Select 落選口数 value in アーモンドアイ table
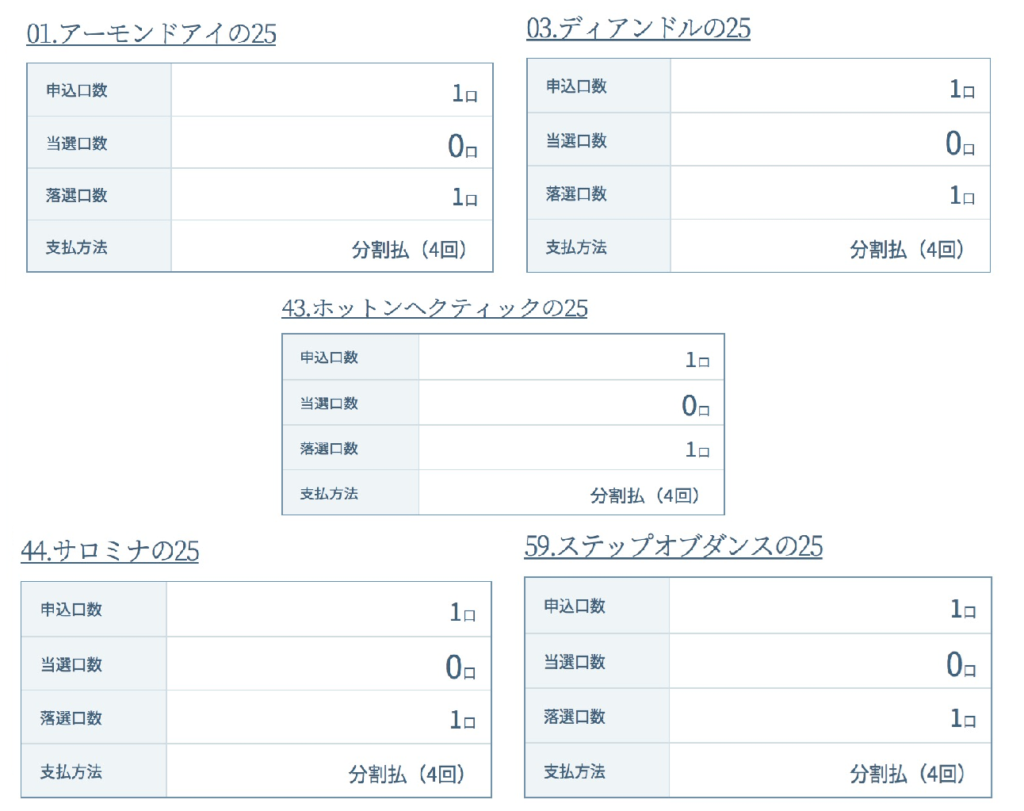The height and width of the screenshot is (811, 1024). [465, 197]
